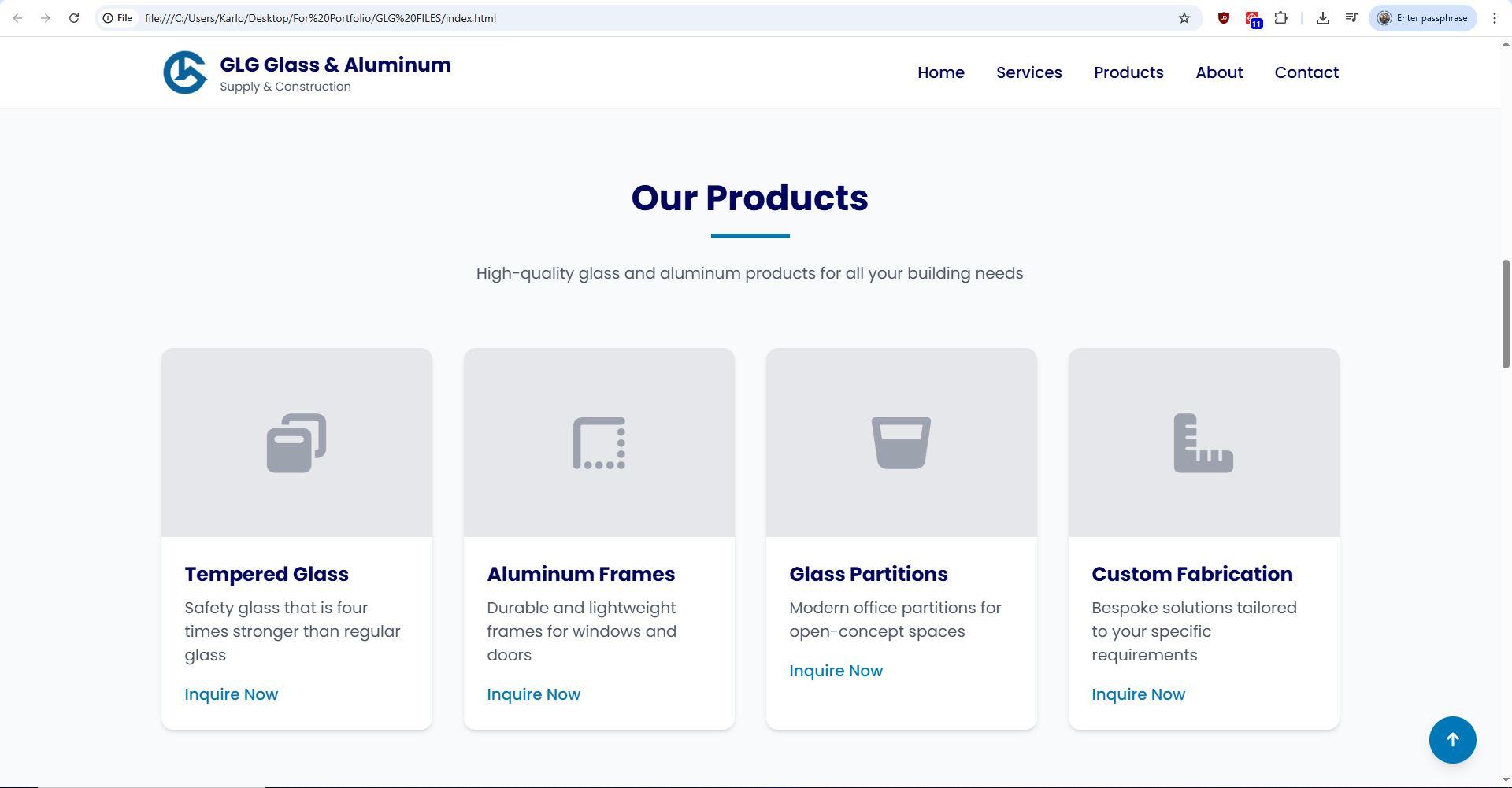Viewport: 1512px width, 788px height.
Task: Open the Services nav item
Action: coord(1028,72)
